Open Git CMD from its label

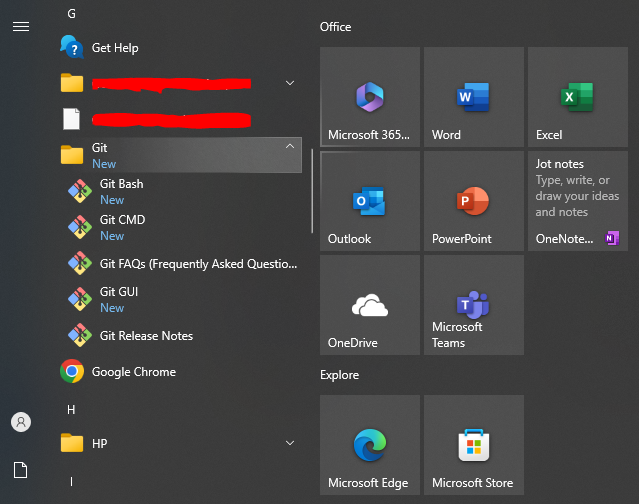coord(122,220)
